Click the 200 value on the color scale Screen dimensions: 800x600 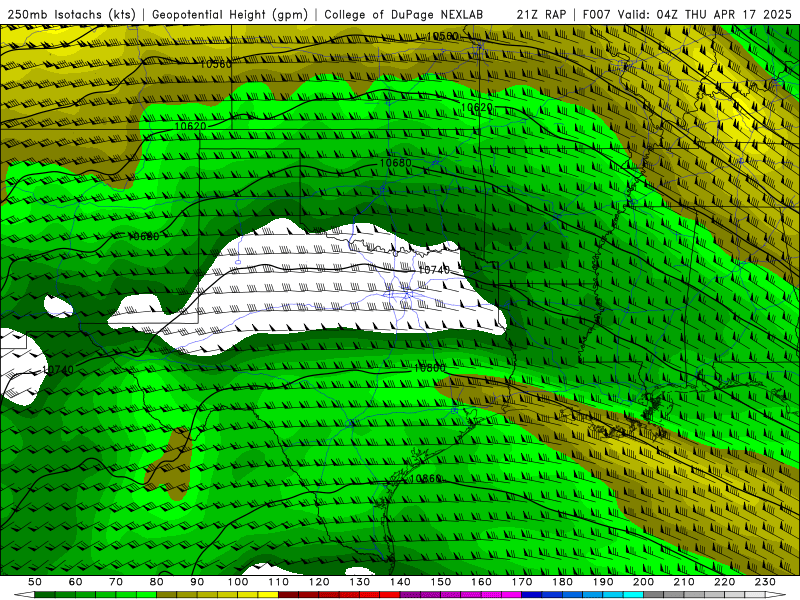pyautogui.click(x=644, y=582)
